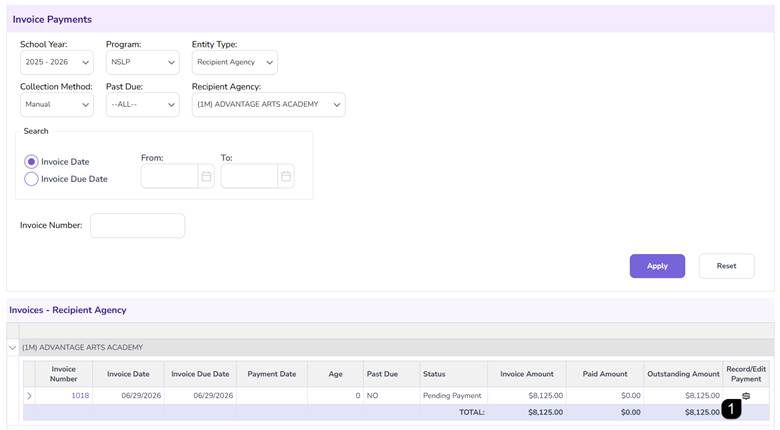Open the Program dropdown showing NSLP
The width and height of the screenshot is (780, 430).
pyautogui.click(x=143, y=62)
